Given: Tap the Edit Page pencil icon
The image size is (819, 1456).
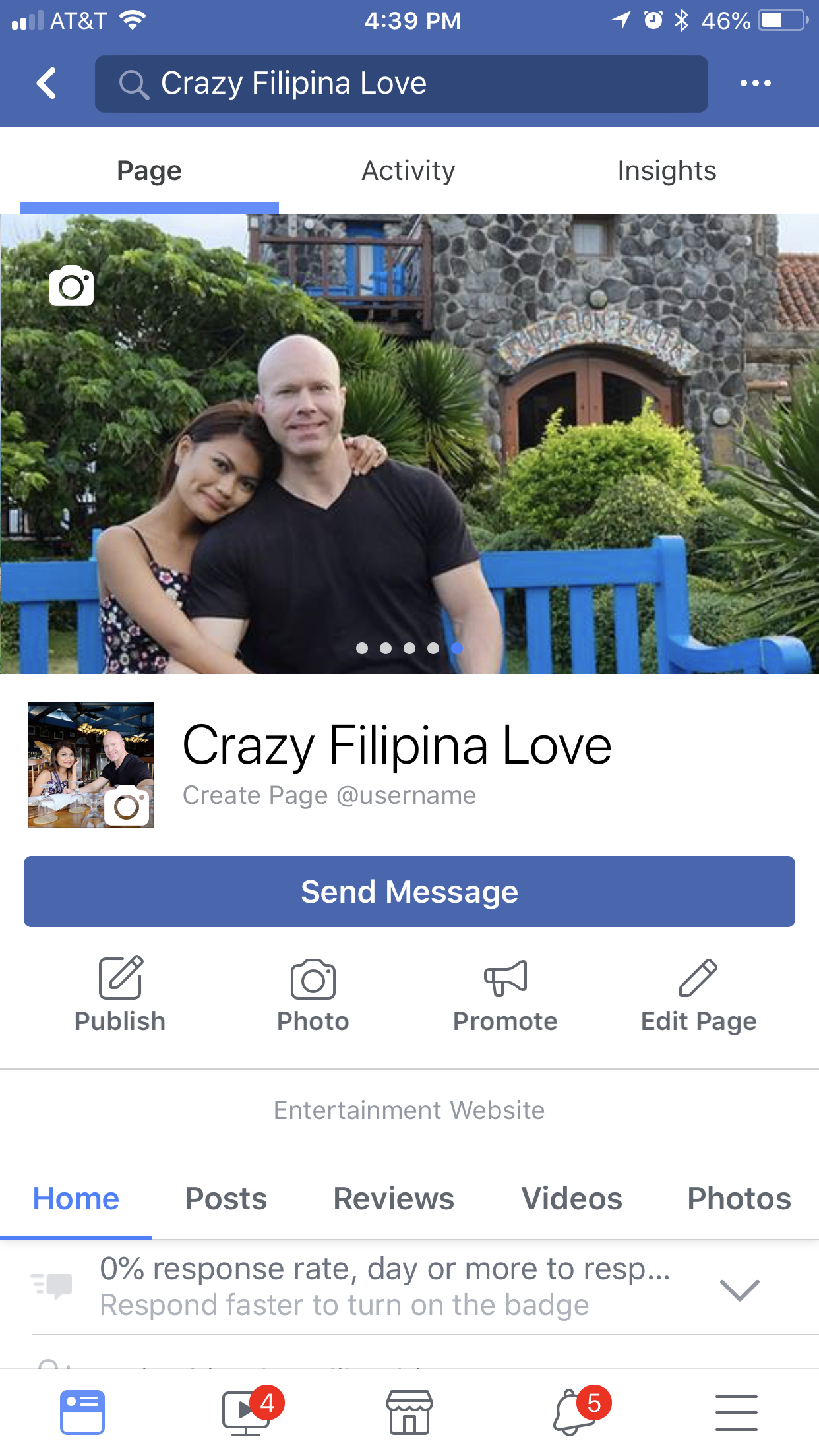Looking at the screenshot, I should pos(698,978).
